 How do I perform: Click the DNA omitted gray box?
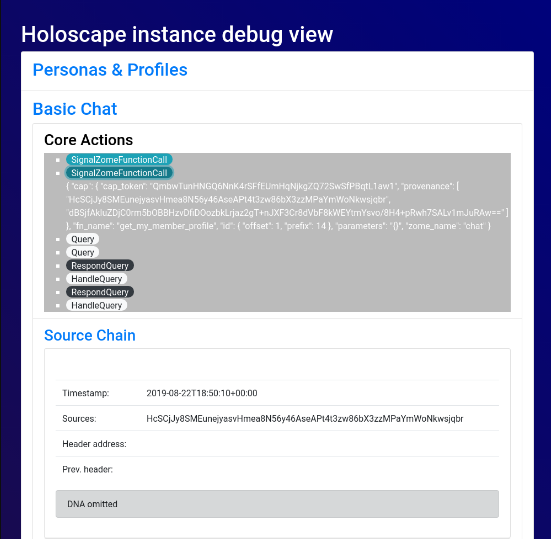tap(277, 504)
